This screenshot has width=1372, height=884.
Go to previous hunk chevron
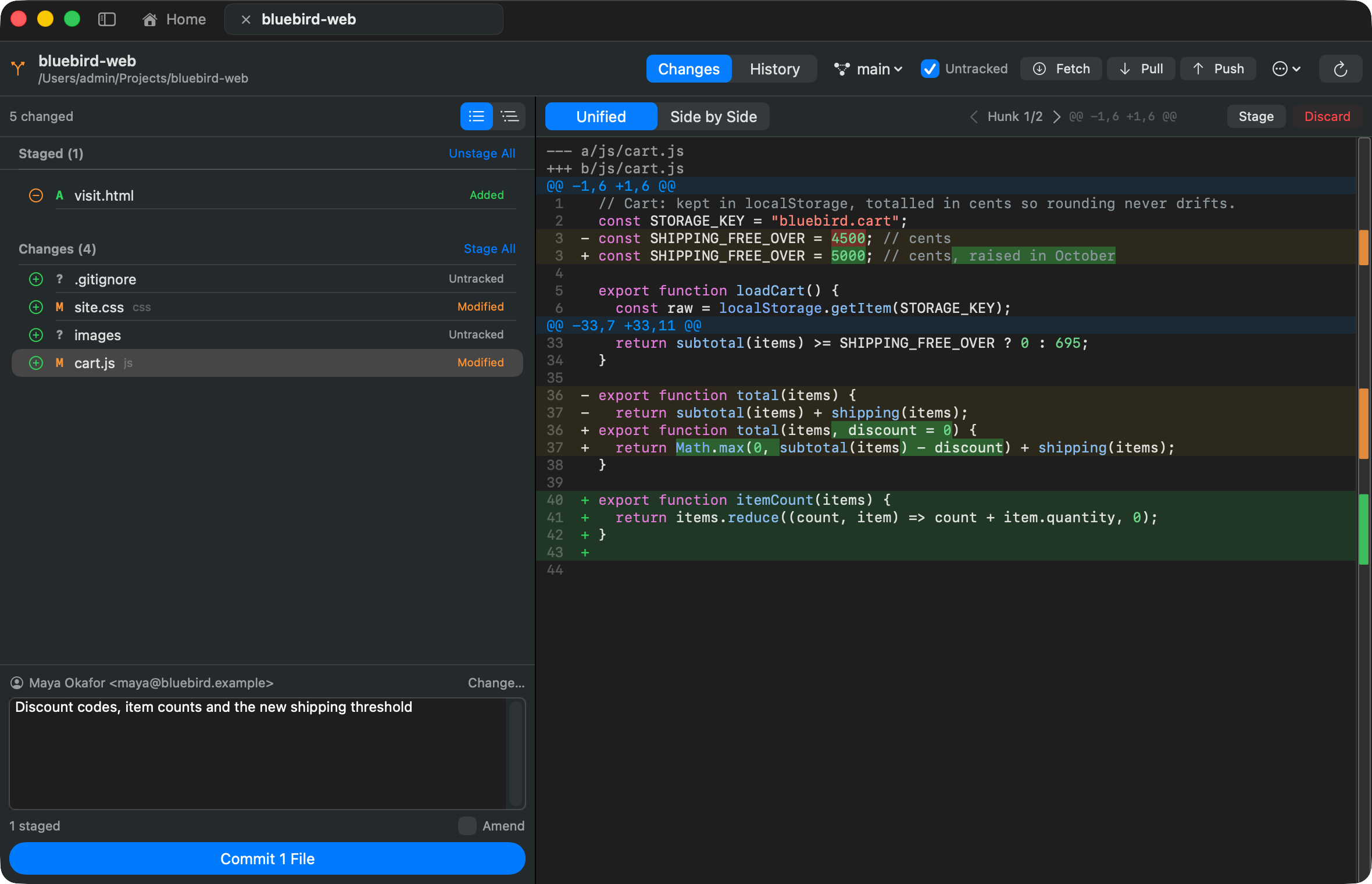[974, 116]
